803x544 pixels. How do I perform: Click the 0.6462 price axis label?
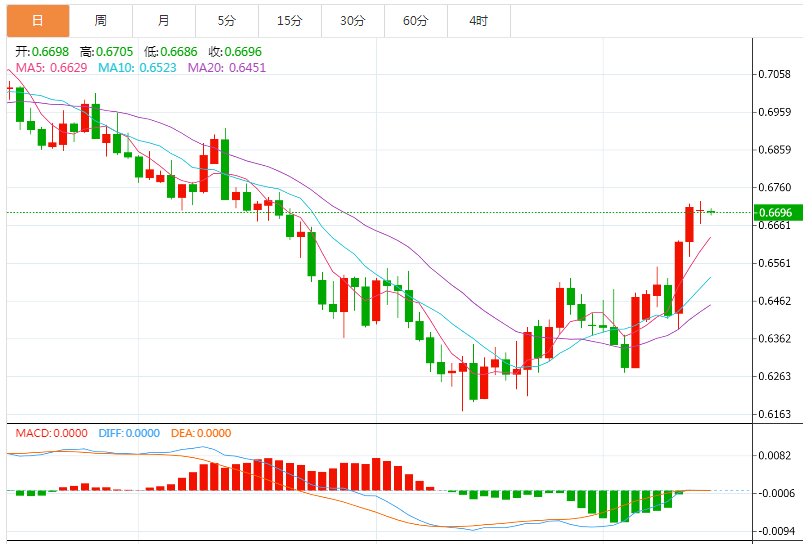point(774,301)
